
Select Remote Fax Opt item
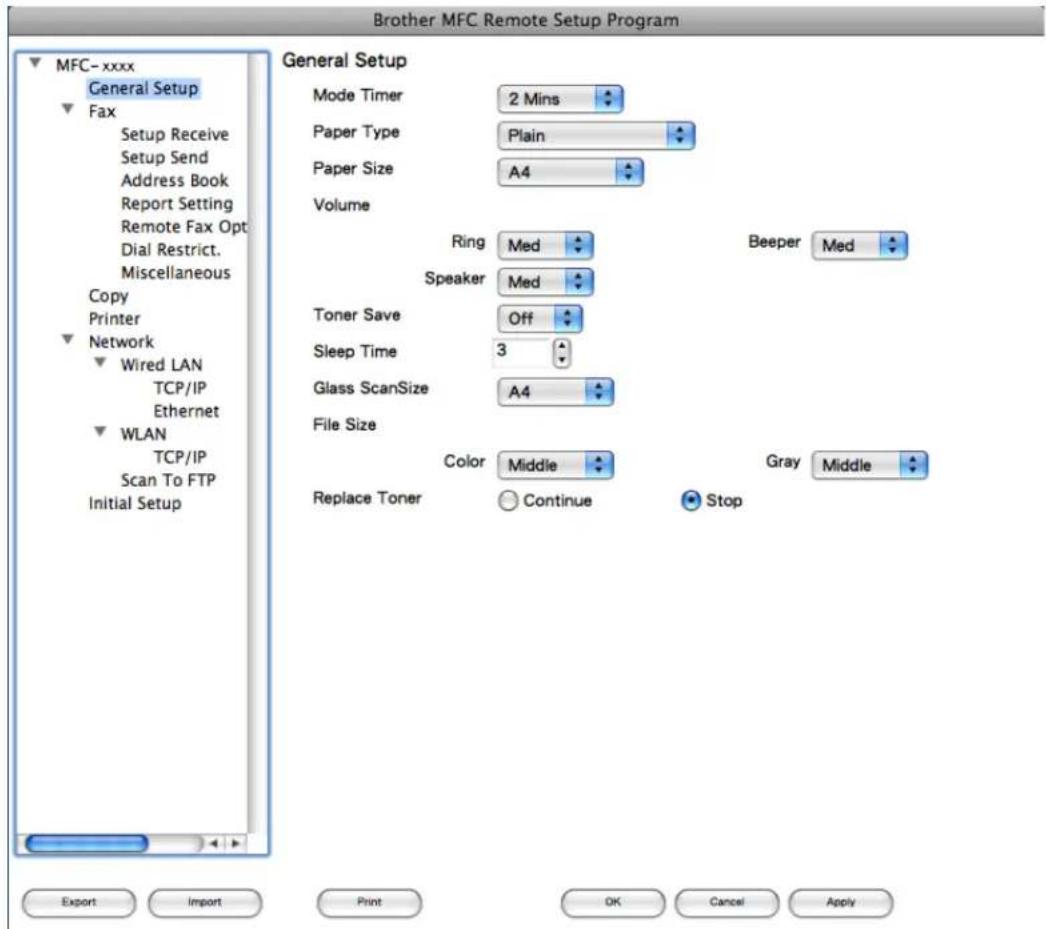(x=183, y=227)
